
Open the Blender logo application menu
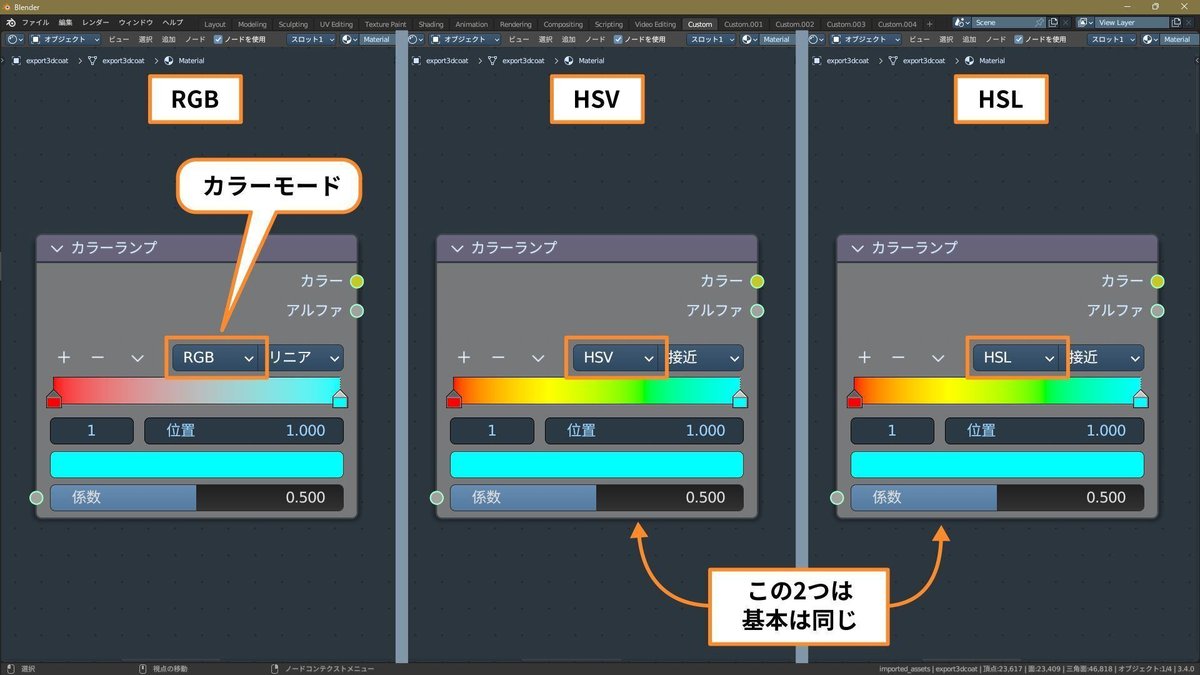click(x=10, y=23)
